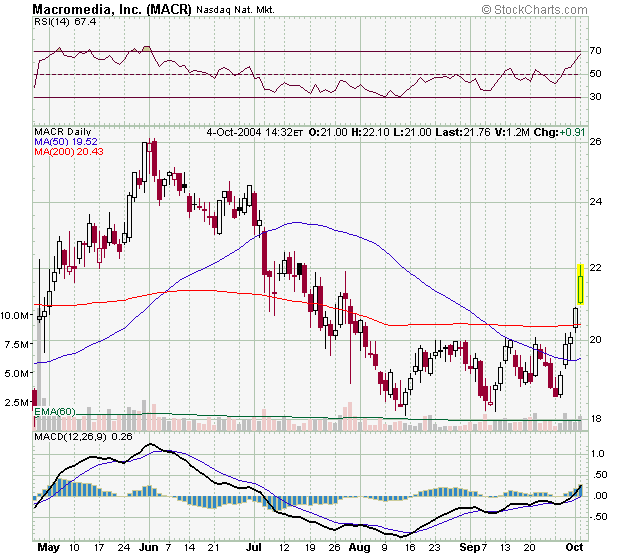The height and width of the screenshot is (558, 620).
Task: Click the L:21.00 low price value
Action: (x=412, y=132)
